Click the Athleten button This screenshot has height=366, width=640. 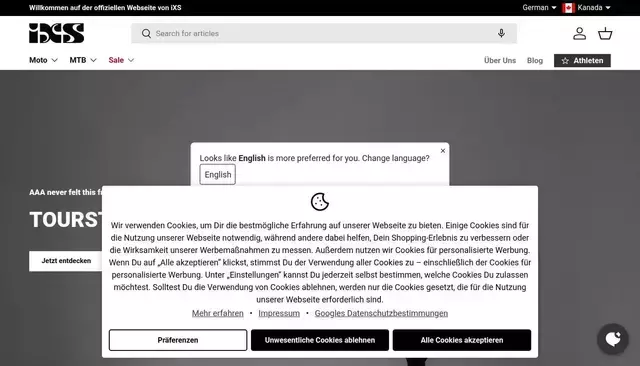tap(582, 60)
